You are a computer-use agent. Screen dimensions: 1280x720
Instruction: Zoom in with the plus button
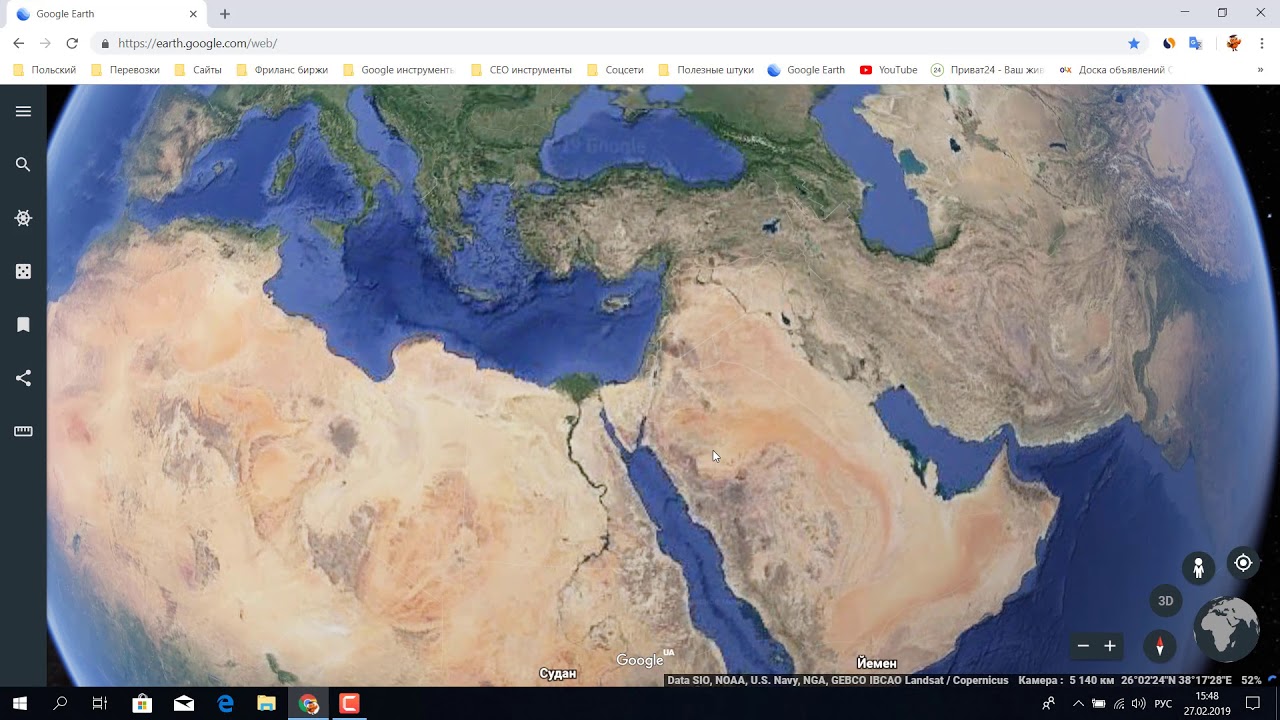(1109, 646)
